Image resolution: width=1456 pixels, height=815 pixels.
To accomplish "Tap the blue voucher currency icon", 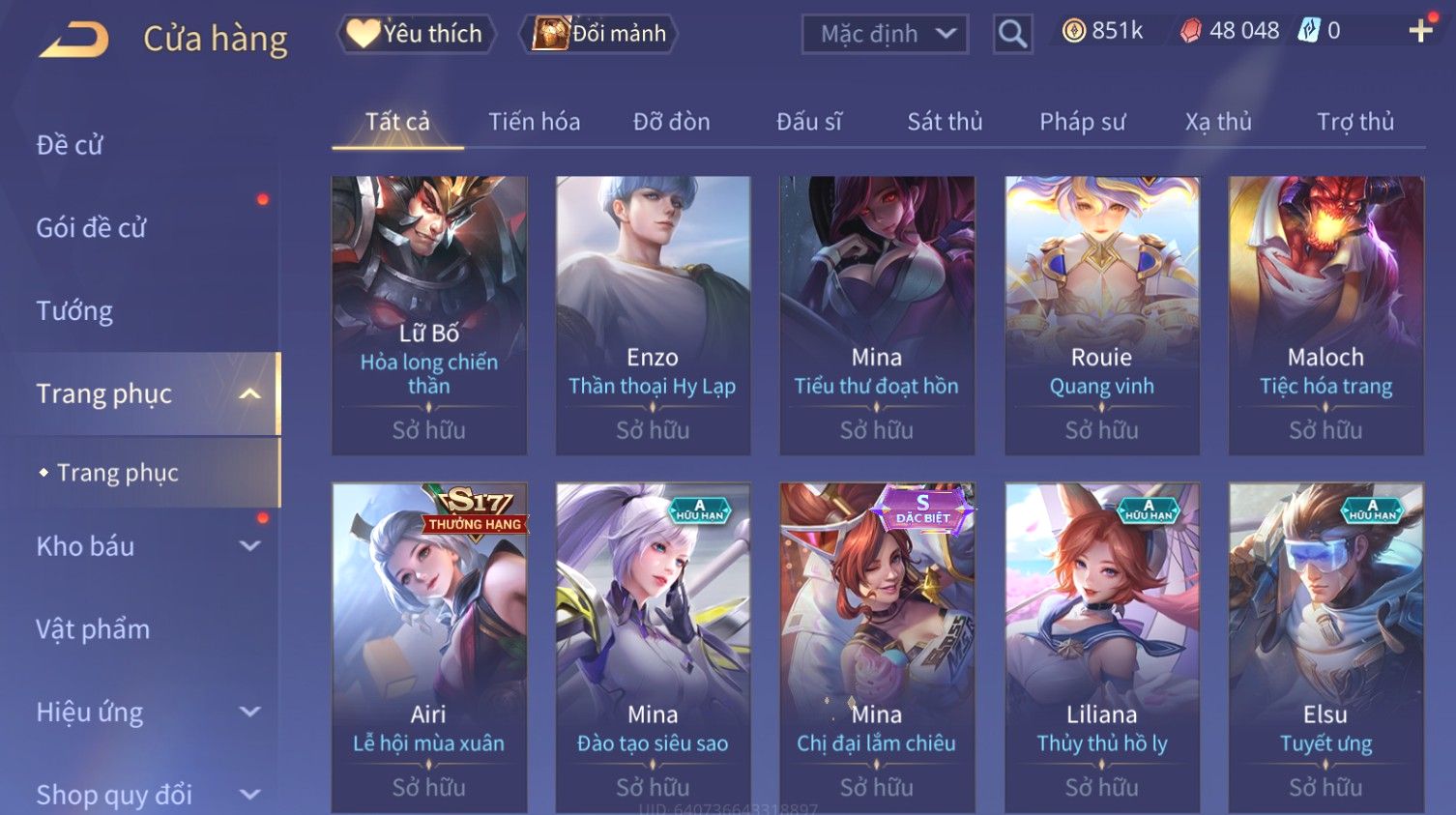I will click(x=1308, y=31).
